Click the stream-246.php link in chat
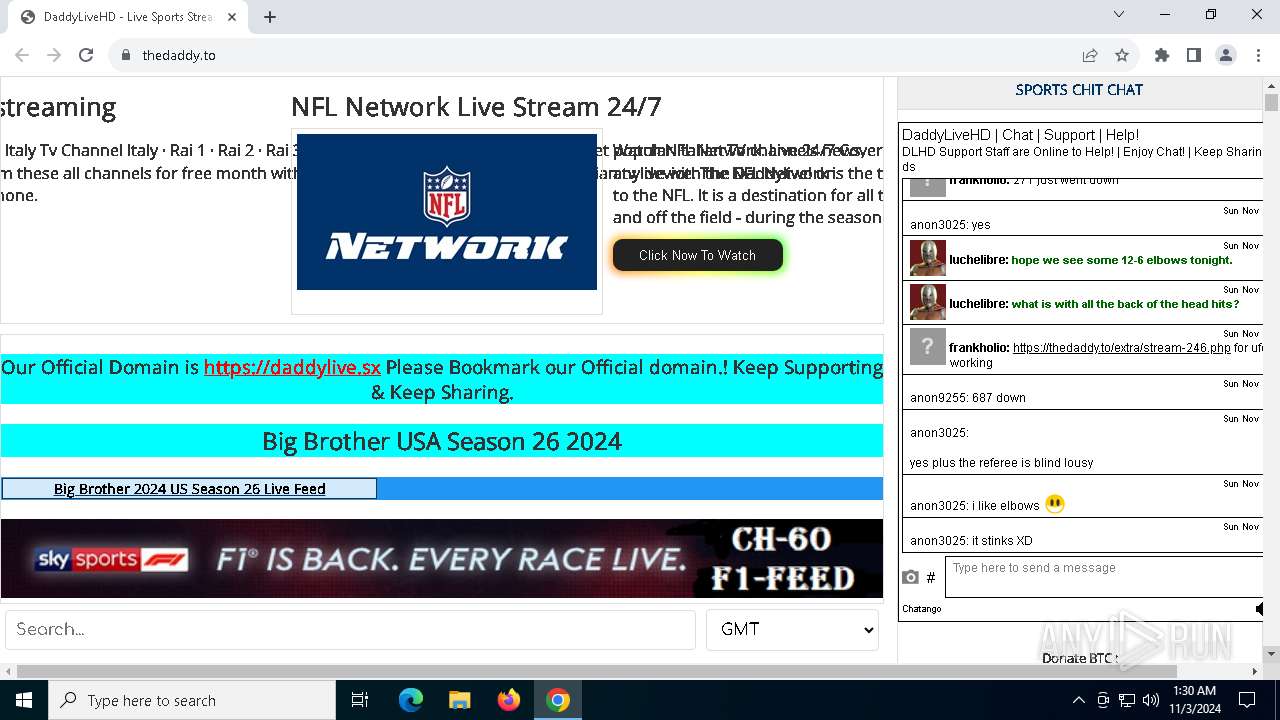Screen dimensions: 1280x720 pyautogui.click(x=1121, y=348)
